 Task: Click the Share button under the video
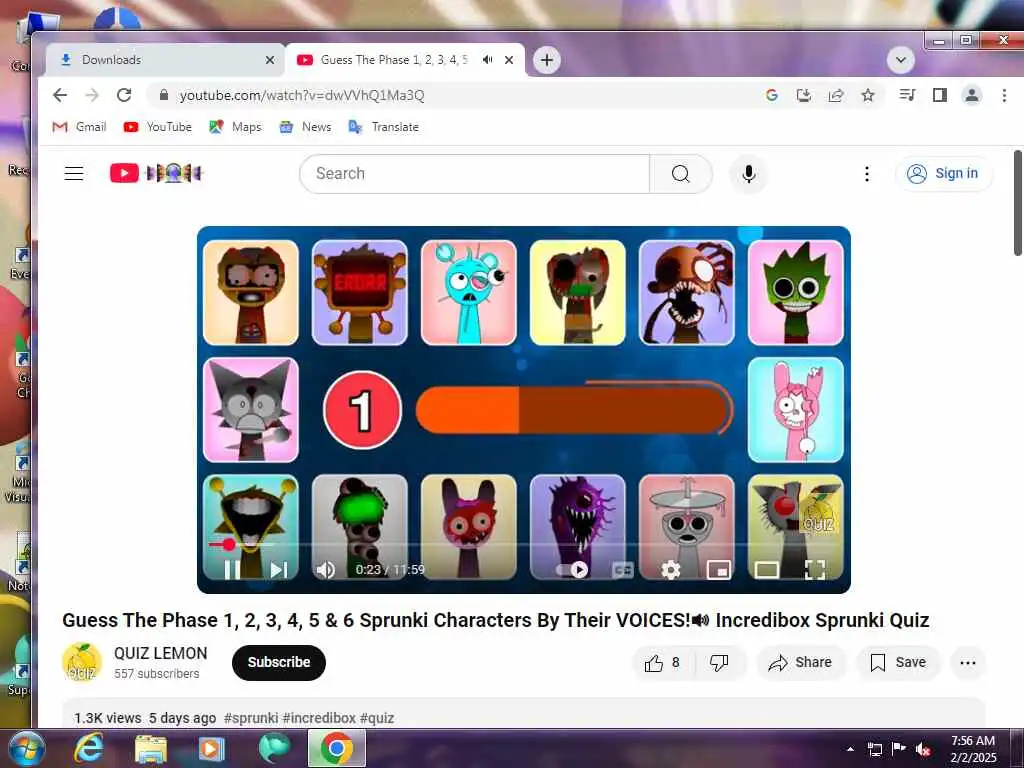point(801,663)
